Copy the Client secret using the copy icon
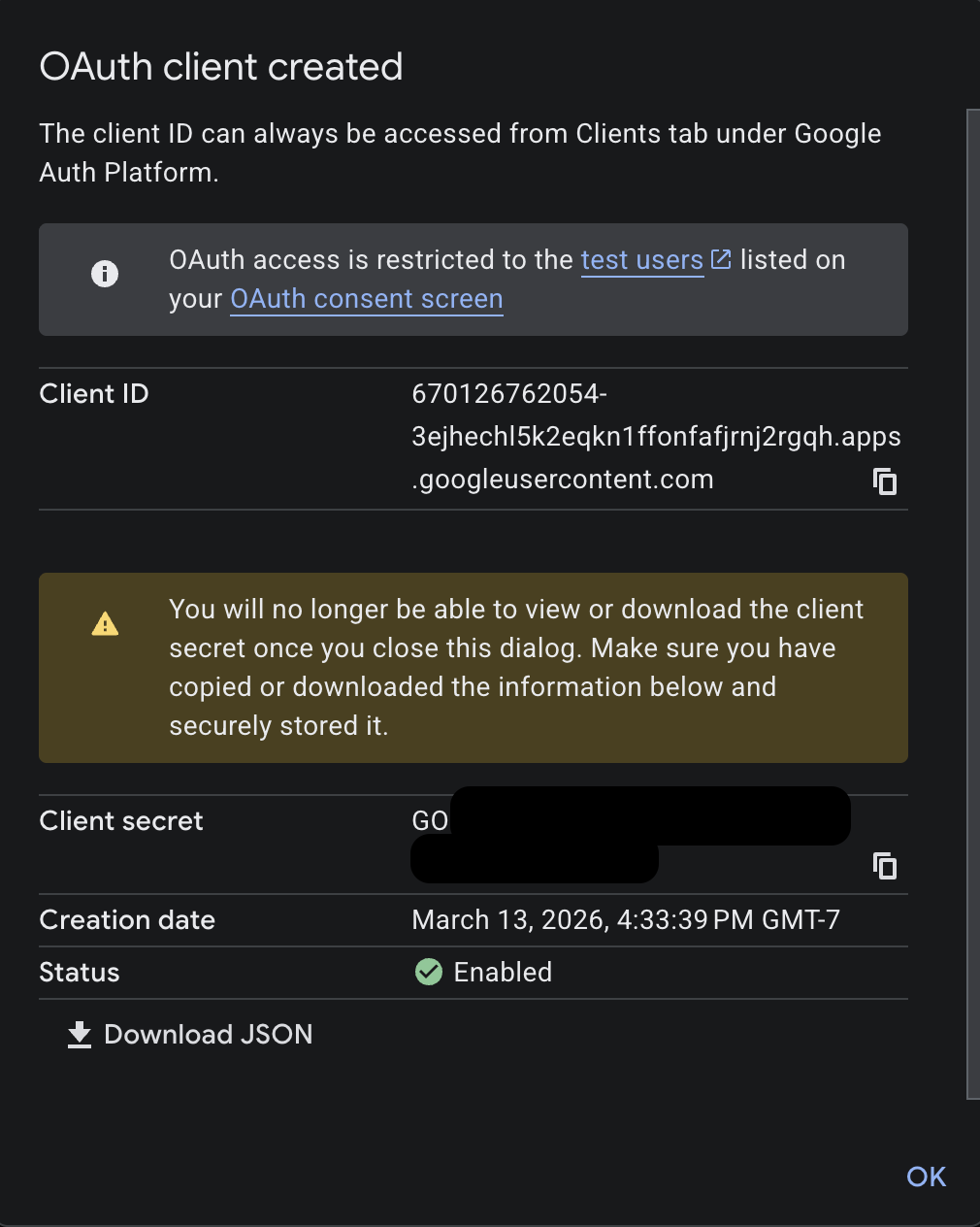Screen dimensions: 980x1227 click(x=885, y=866)
